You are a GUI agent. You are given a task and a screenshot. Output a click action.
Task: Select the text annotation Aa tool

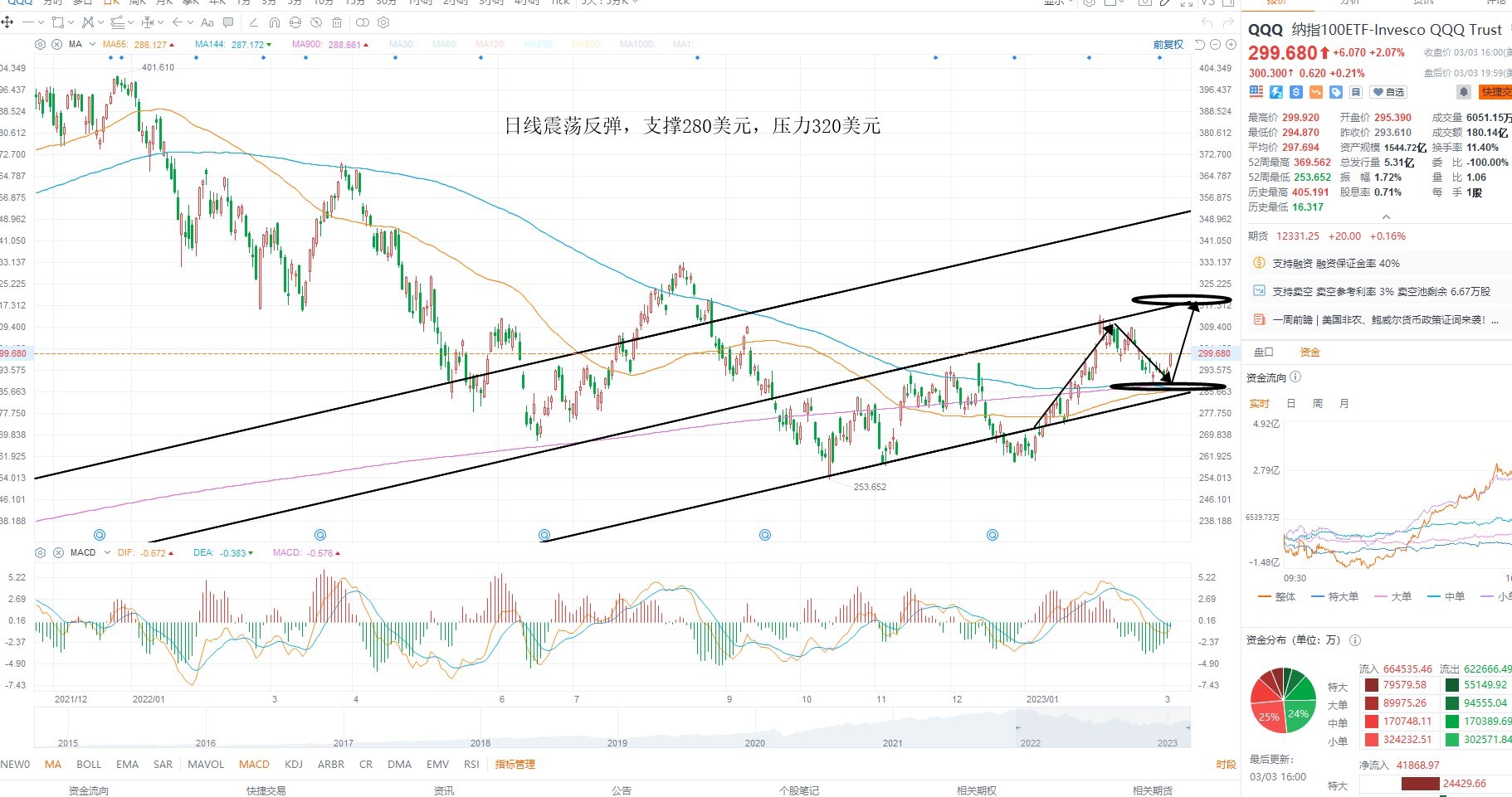(x=207, y=22)
